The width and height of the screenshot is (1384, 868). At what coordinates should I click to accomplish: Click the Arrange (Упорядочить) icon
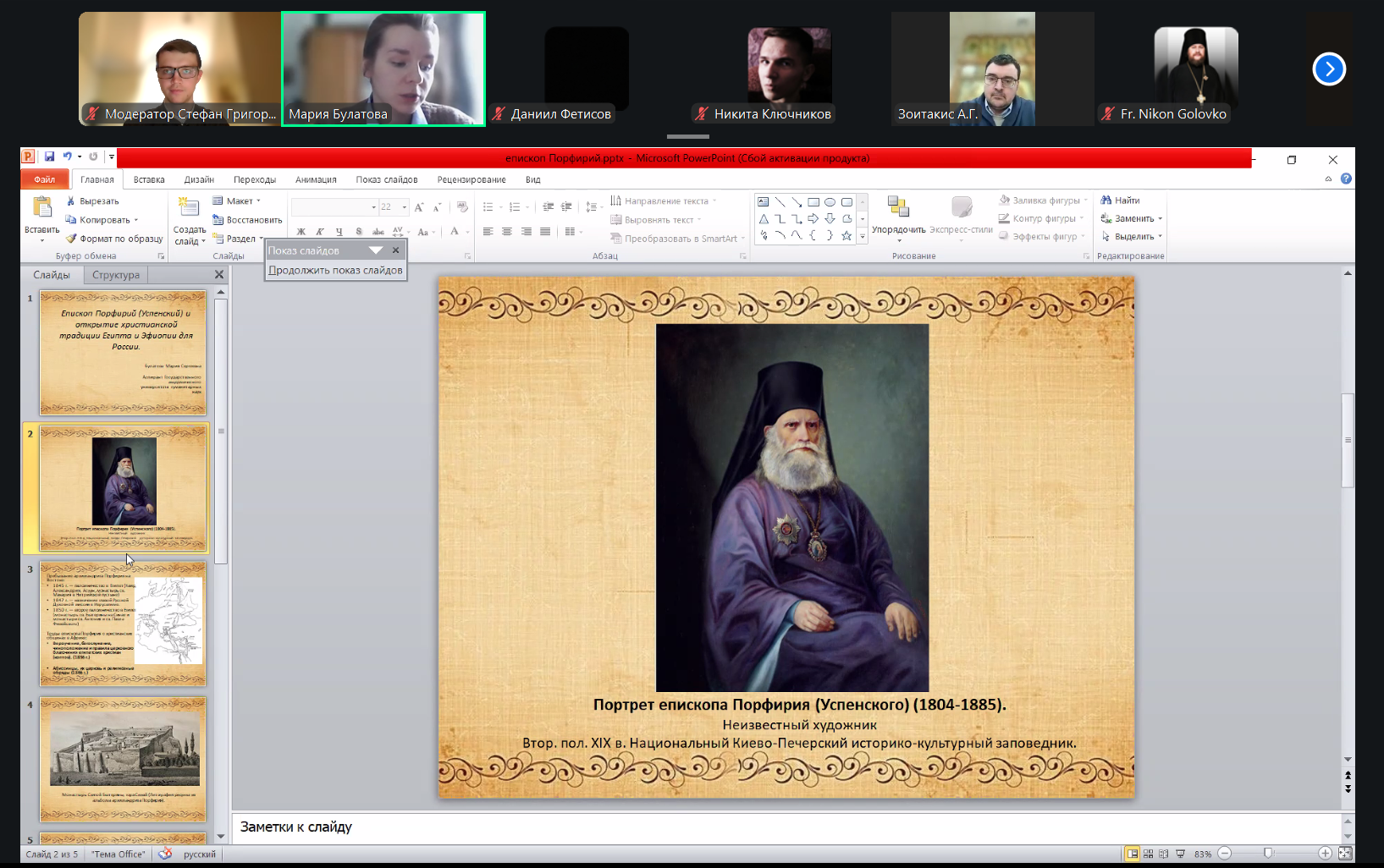[898, 207]
